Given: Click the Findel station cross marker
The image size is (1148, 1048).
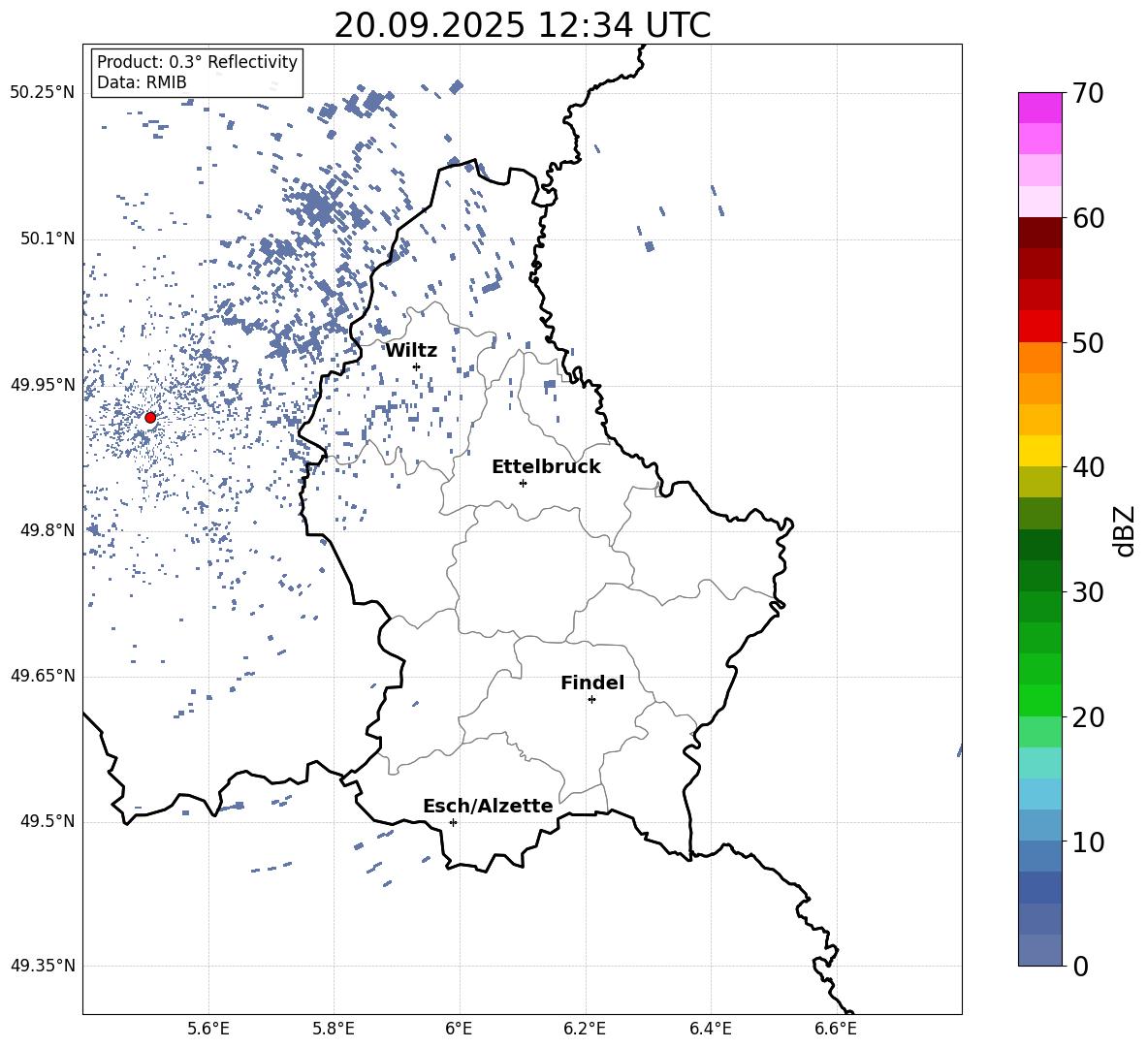Looking at the screenshot, I should [x=591, y=700].
